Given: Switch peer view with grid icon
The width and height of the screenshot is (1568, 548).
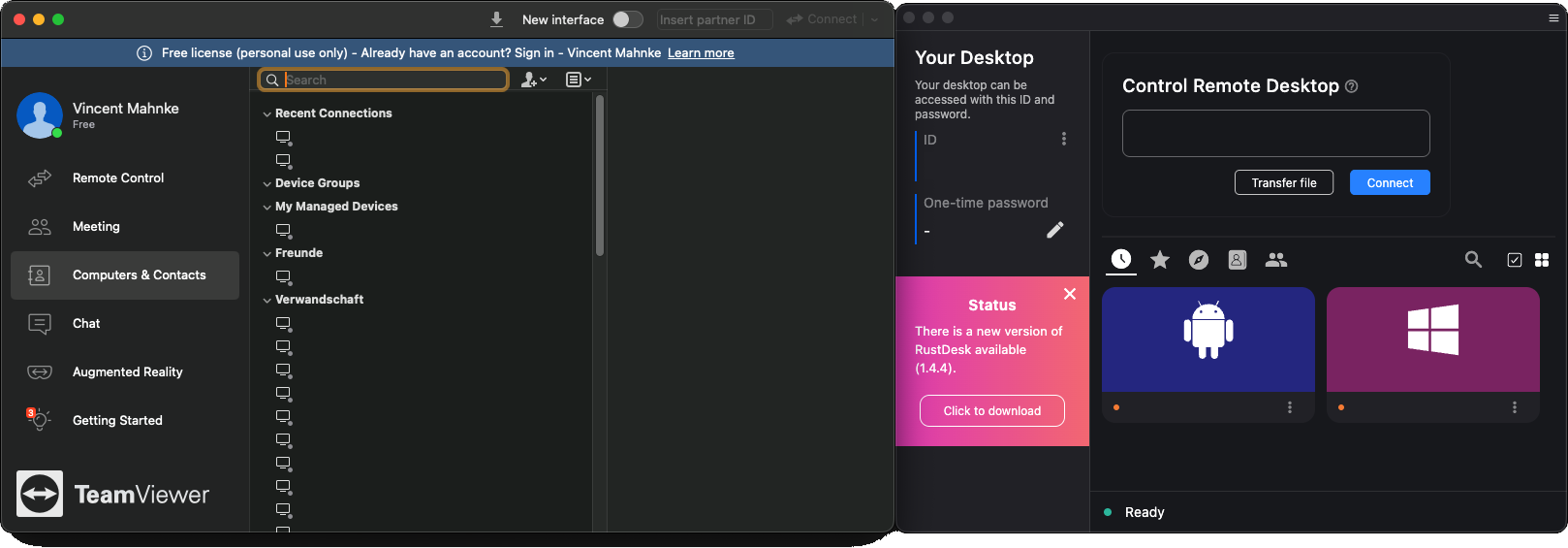Looking at the screenshot, I should point(1542,260).
